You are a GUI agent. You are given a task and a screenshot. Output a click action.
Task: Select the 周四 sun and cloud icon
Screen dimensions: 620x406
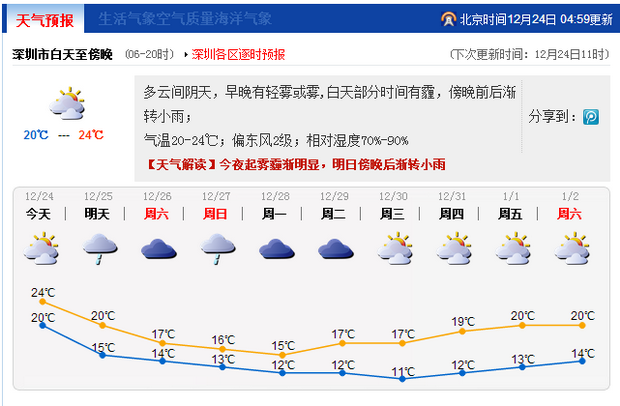[454, 247]
